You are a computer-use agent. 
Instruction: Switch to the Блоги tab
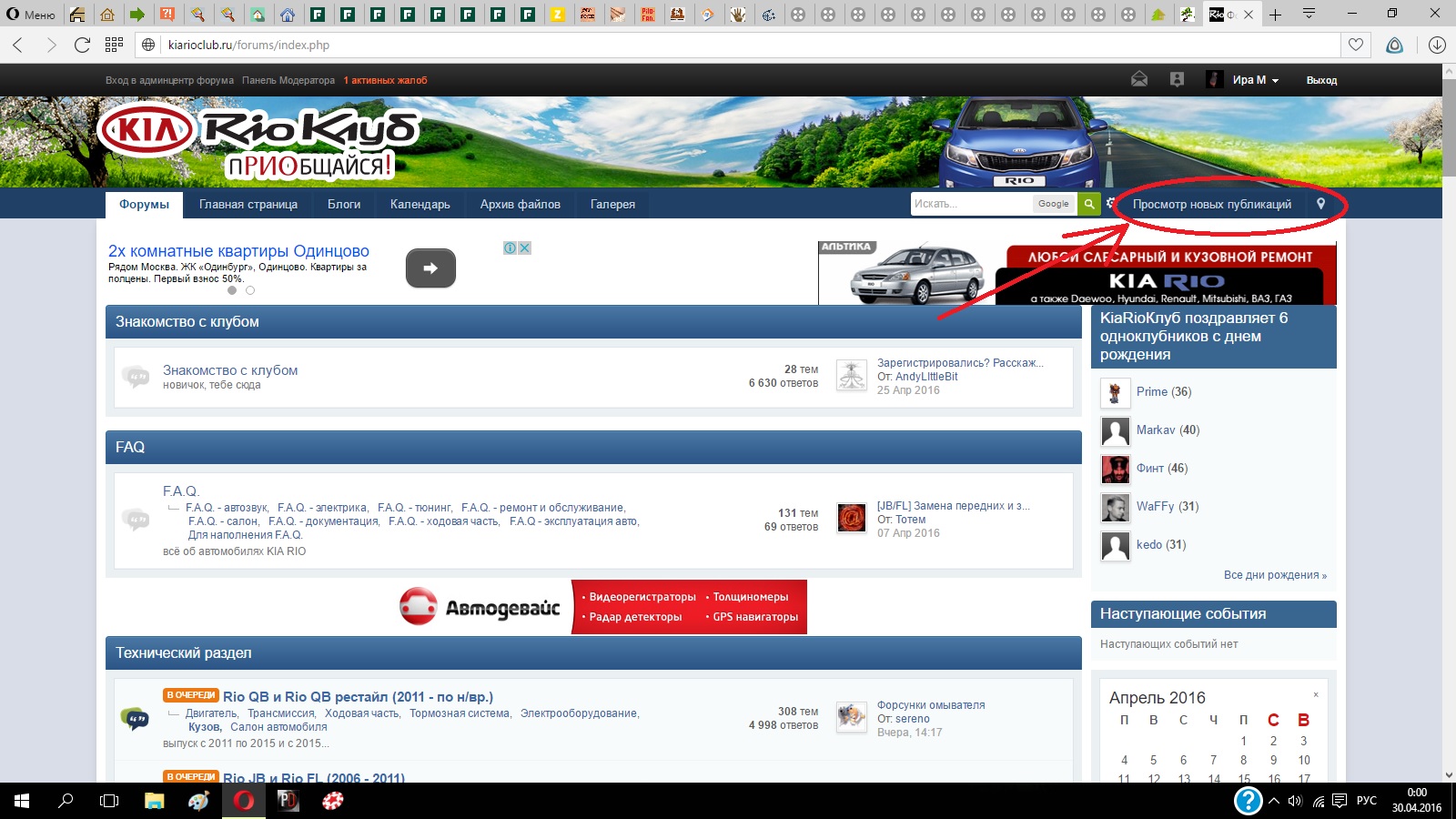344,204
